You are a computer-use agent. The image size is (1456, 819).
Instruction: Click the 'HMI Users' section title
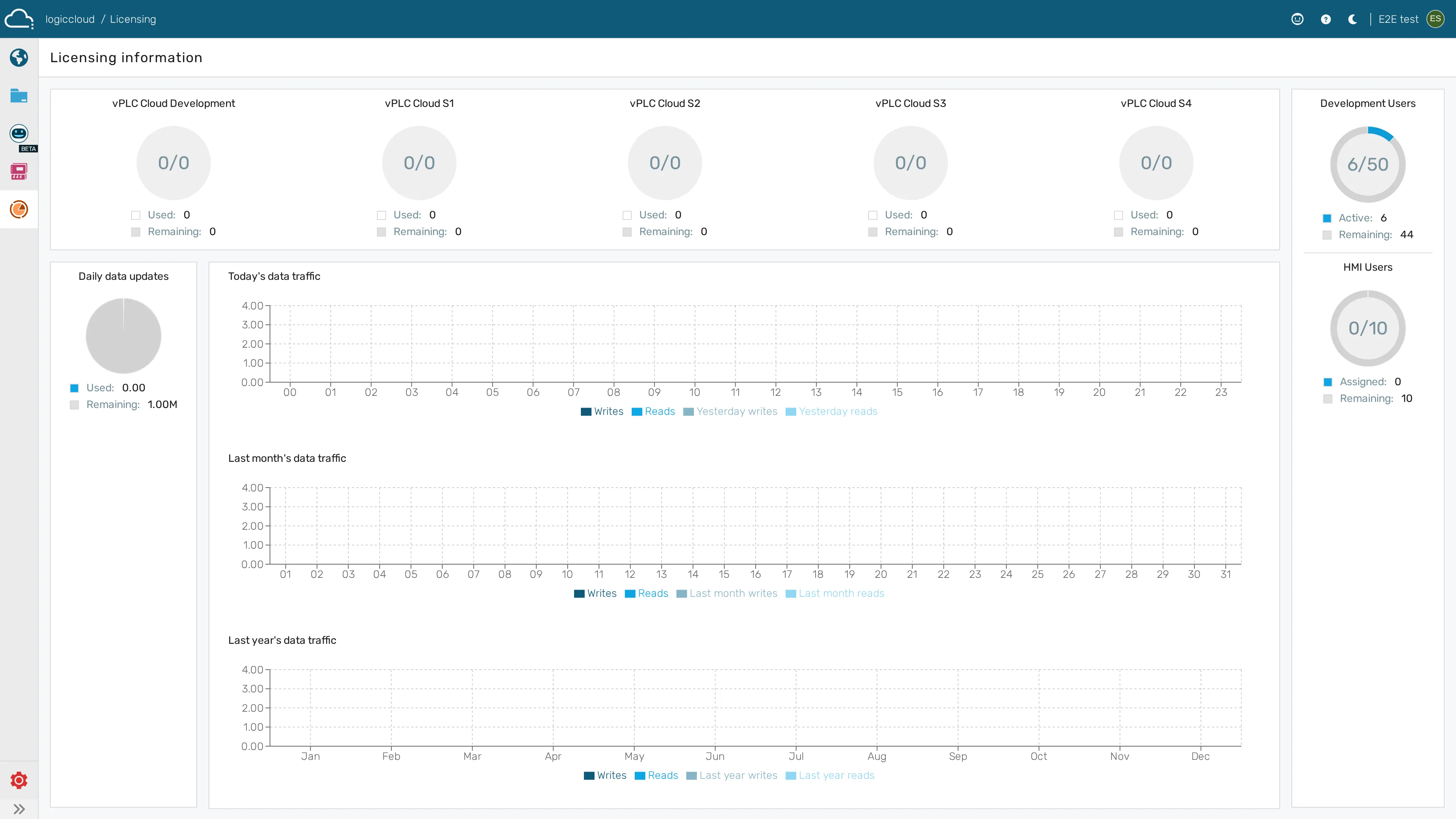[1368, 267]
